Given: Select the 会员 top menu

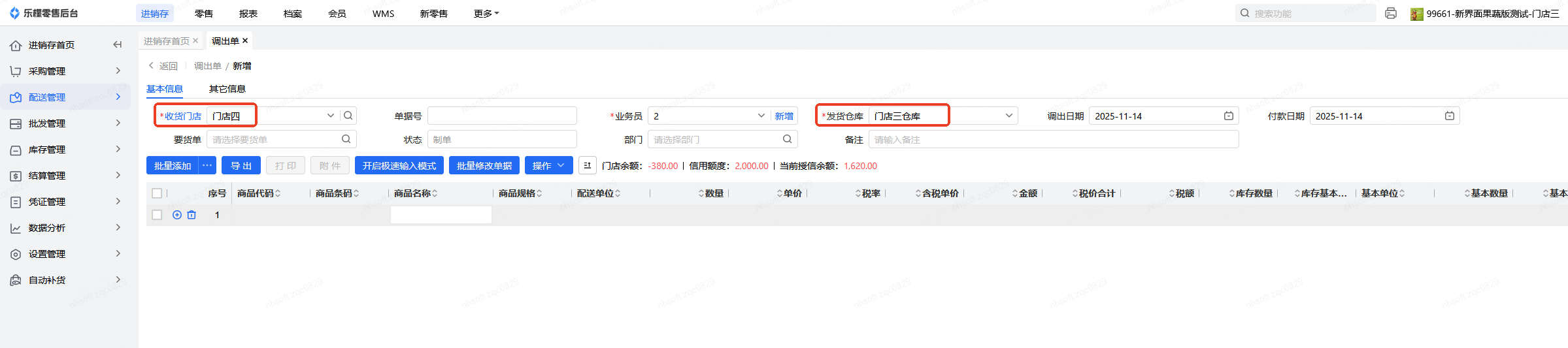Looking at the screenshot, I should click(337, 13).
